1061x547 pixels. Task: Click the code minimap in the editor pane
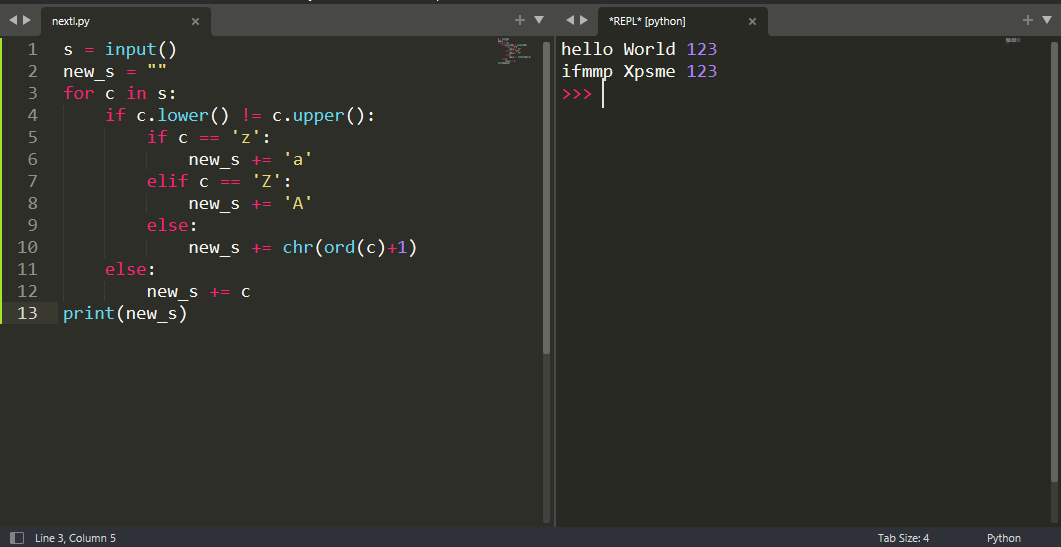pyautogui.click(x=514, y=51)
